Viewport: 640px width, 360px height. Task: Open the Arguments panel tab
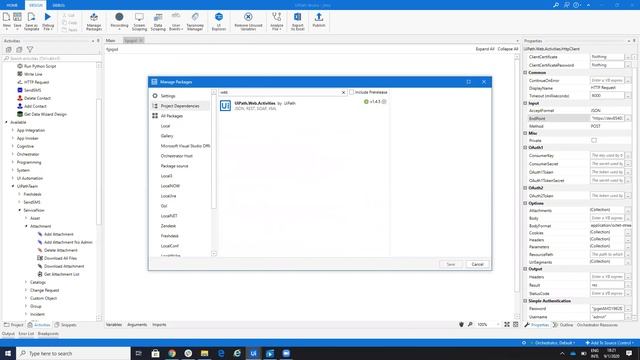[137, 324]
